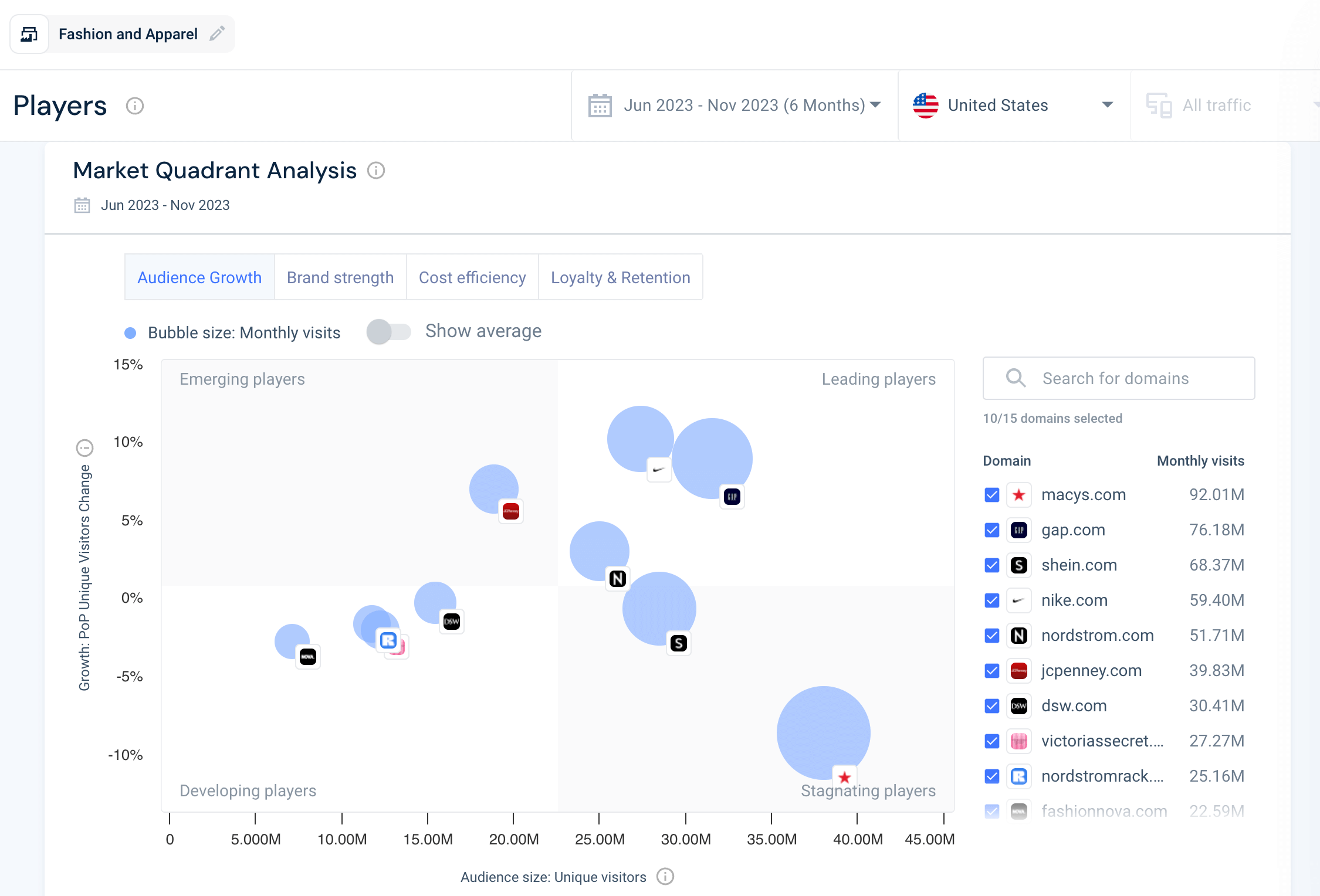Click the macys.com domain name
Image resolution: width=1320 pixels, height=896 pixels.
[x=1084, y=495]
